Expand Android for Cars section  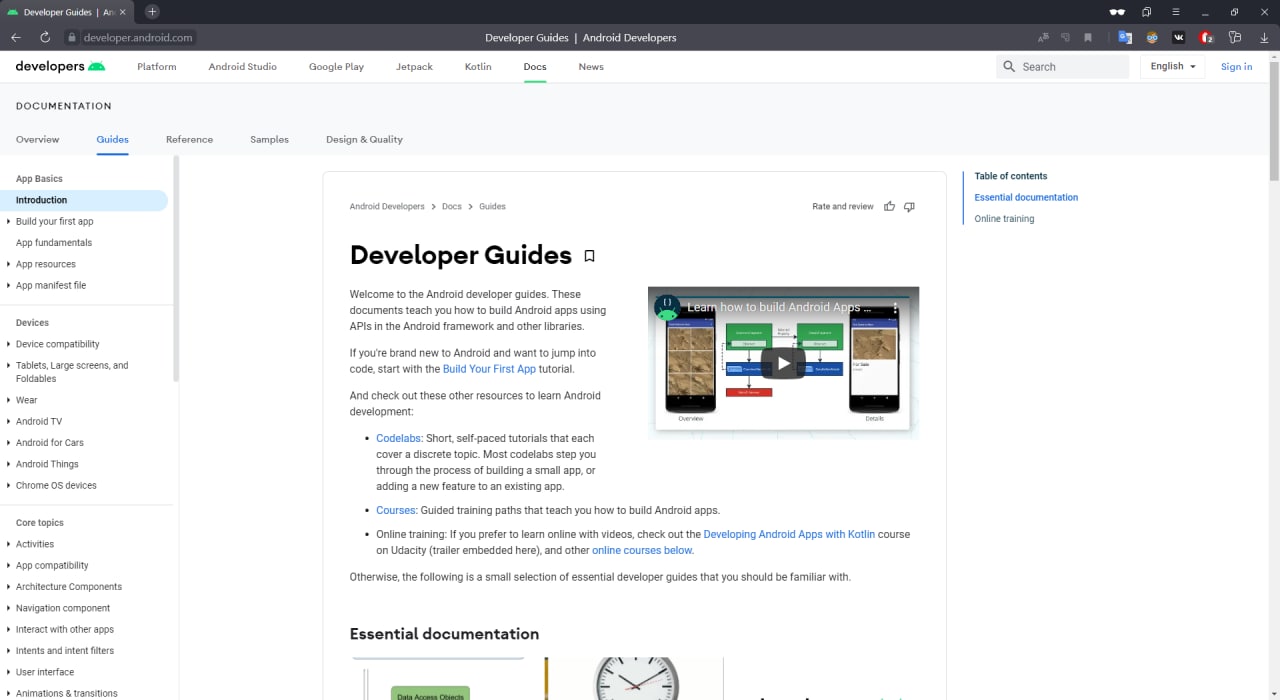(x=8, y=442)
